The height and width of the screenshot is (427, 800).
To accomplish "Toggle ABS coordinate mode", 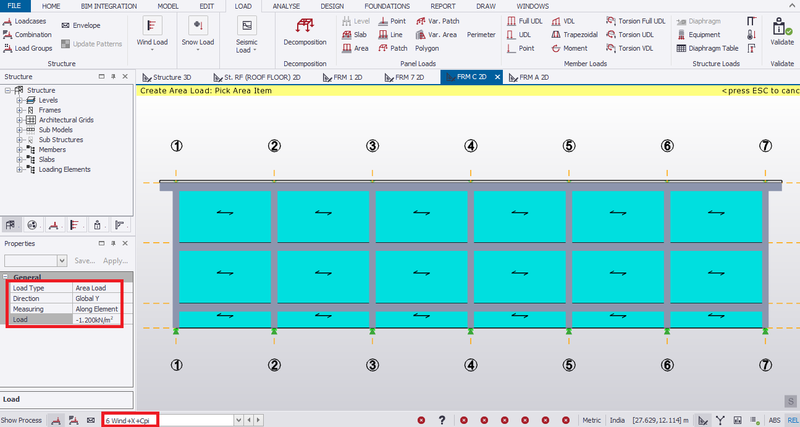I will coord(774,420).
